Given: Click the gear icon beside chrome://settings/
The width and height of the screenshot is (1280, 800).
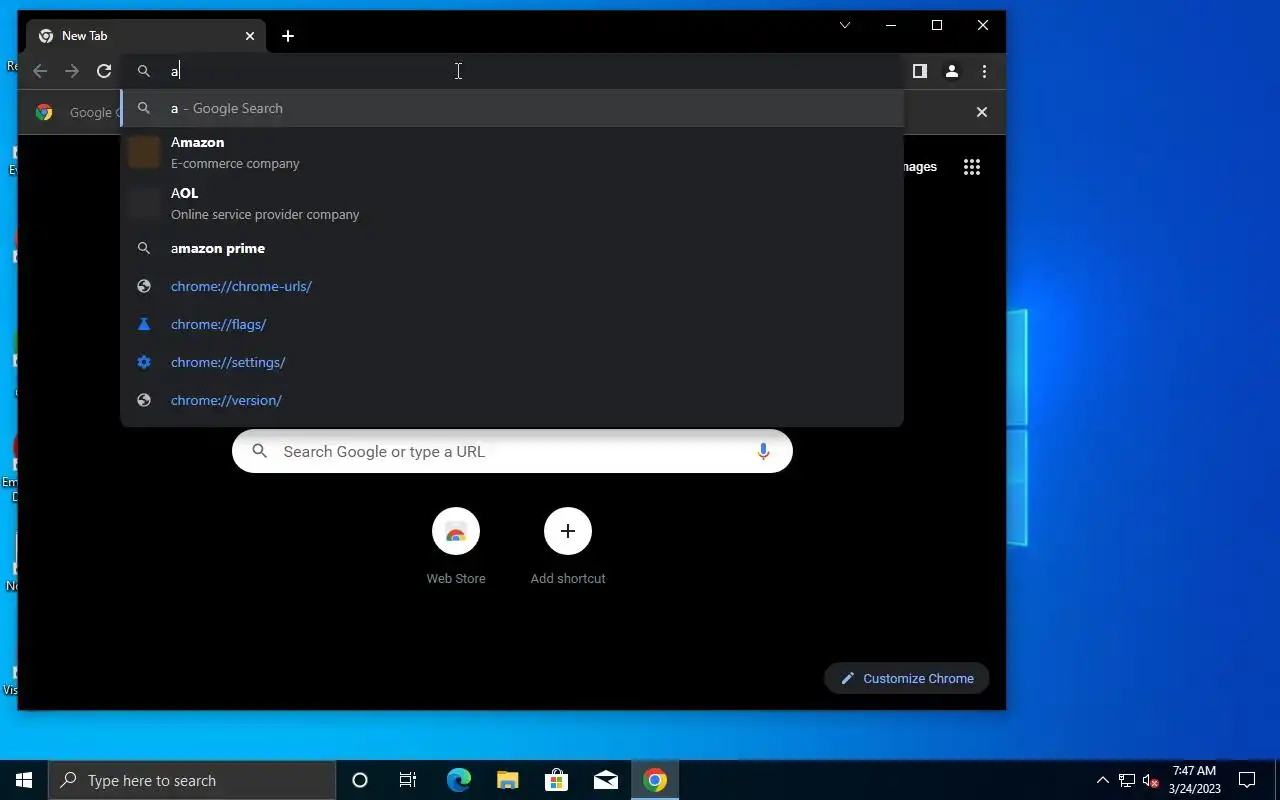Looking at the screenshot, I should click(x=144, y=362).
